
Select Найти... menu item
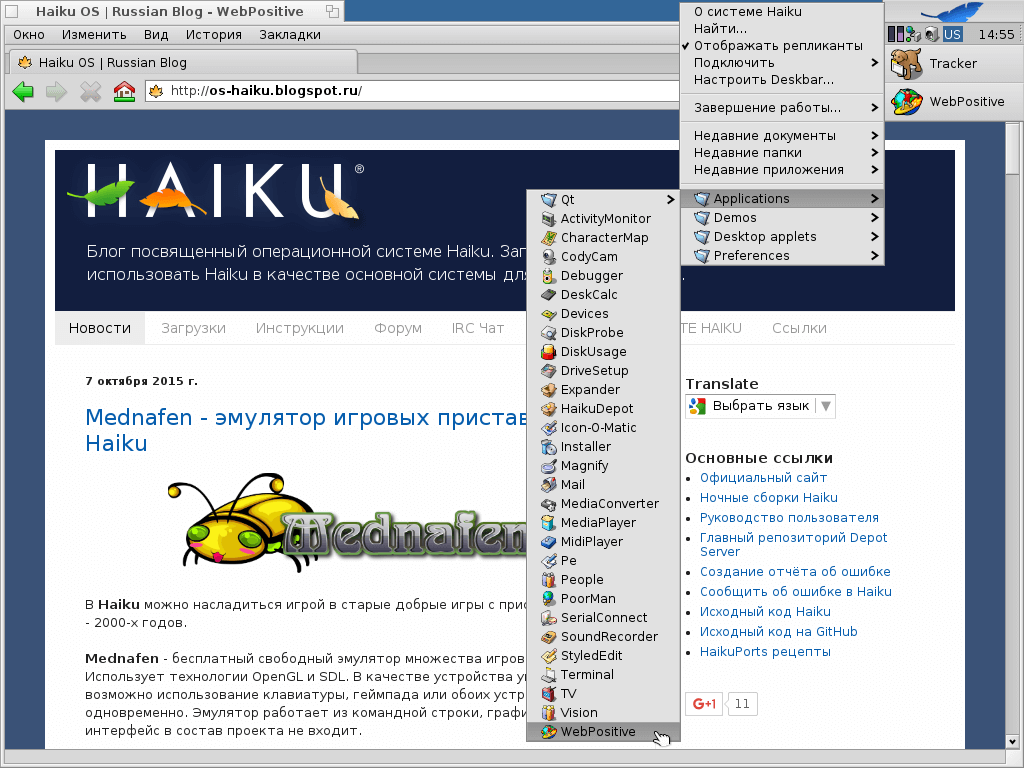[x=782, y=29]
